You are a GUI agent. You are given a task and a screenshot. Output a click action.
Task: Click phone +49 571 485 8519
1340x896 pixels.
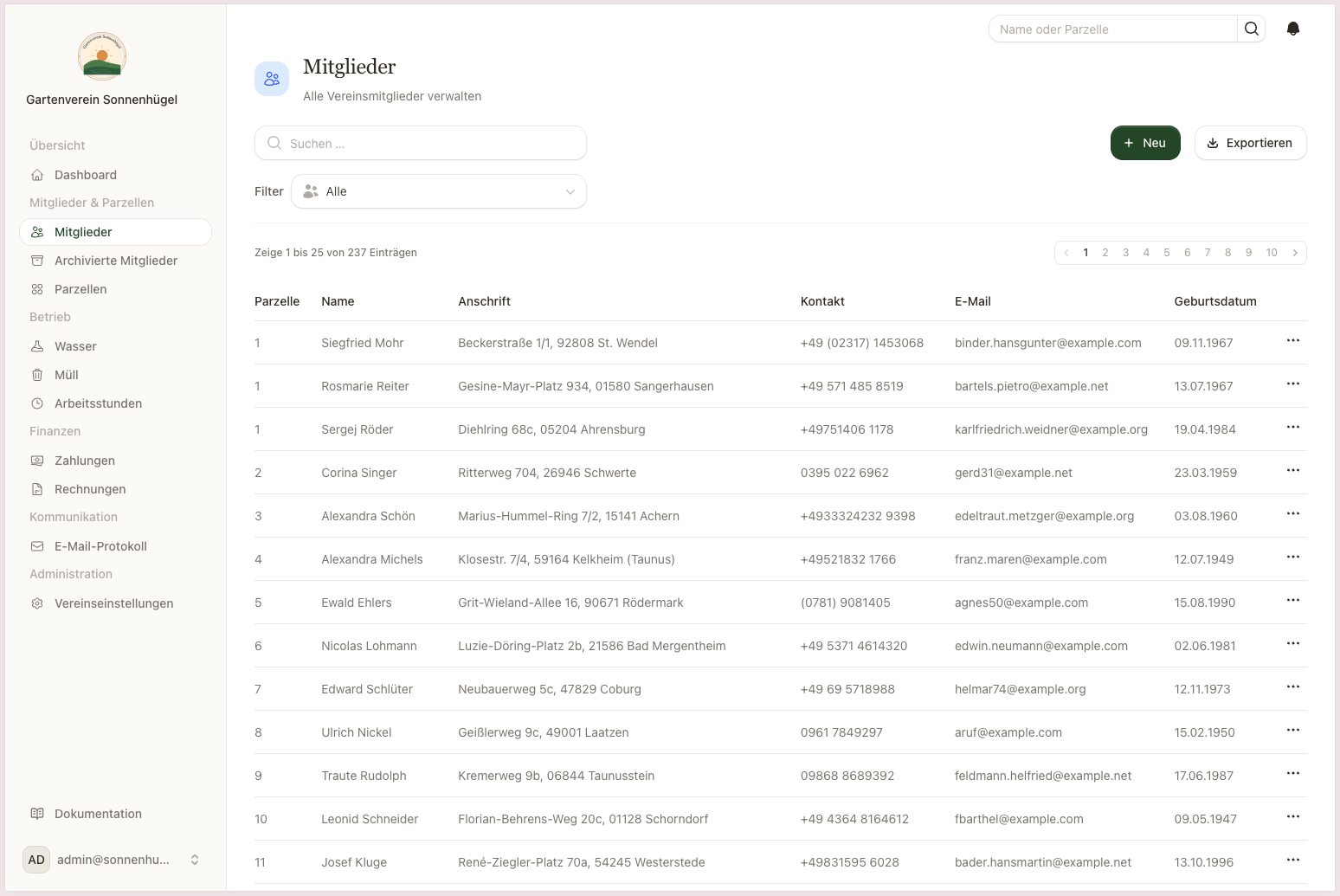[852, 386]
